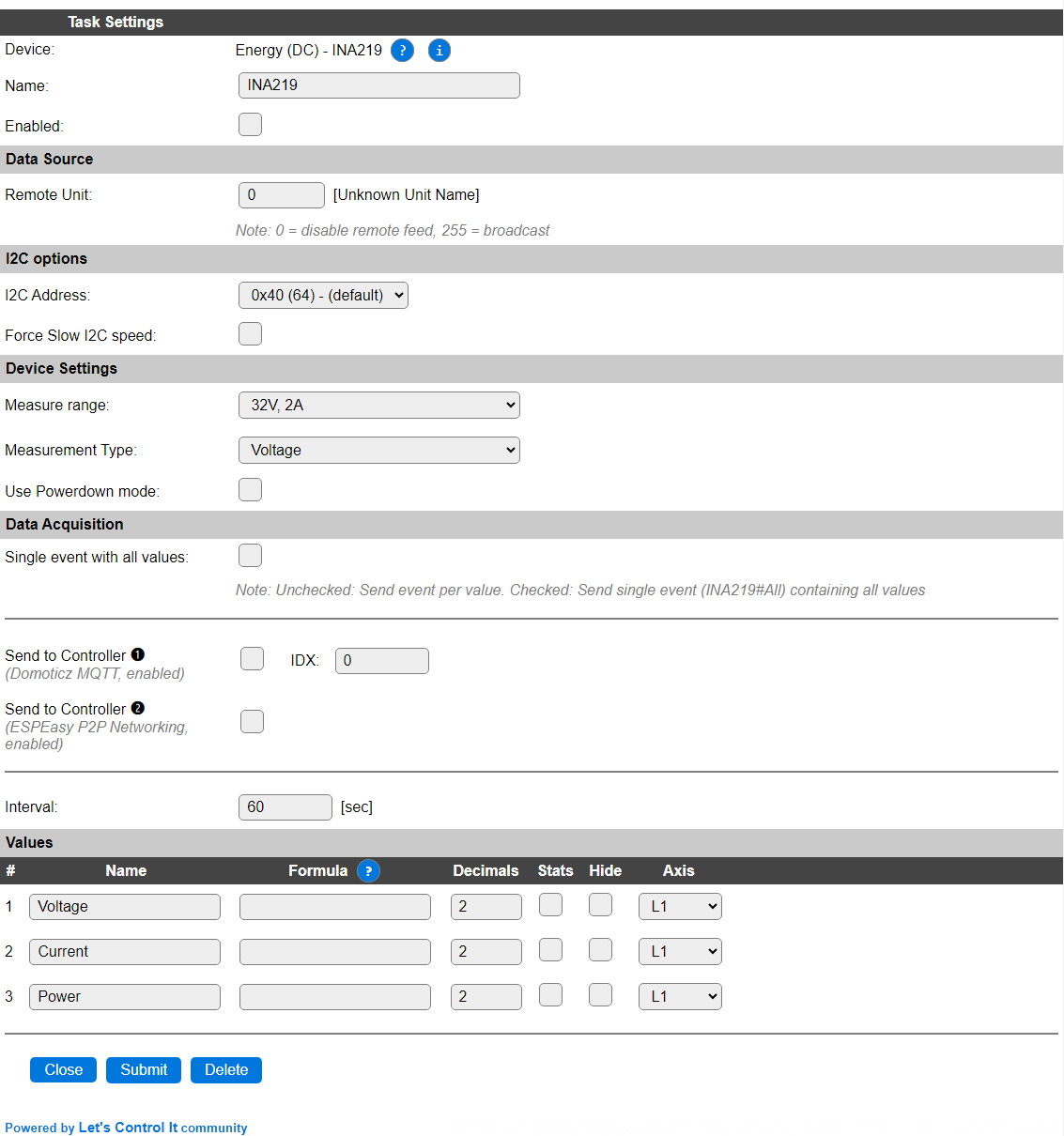Screen dimensions: 1064x1136
Task: Click the Submit button
Action: point(144,1070)
